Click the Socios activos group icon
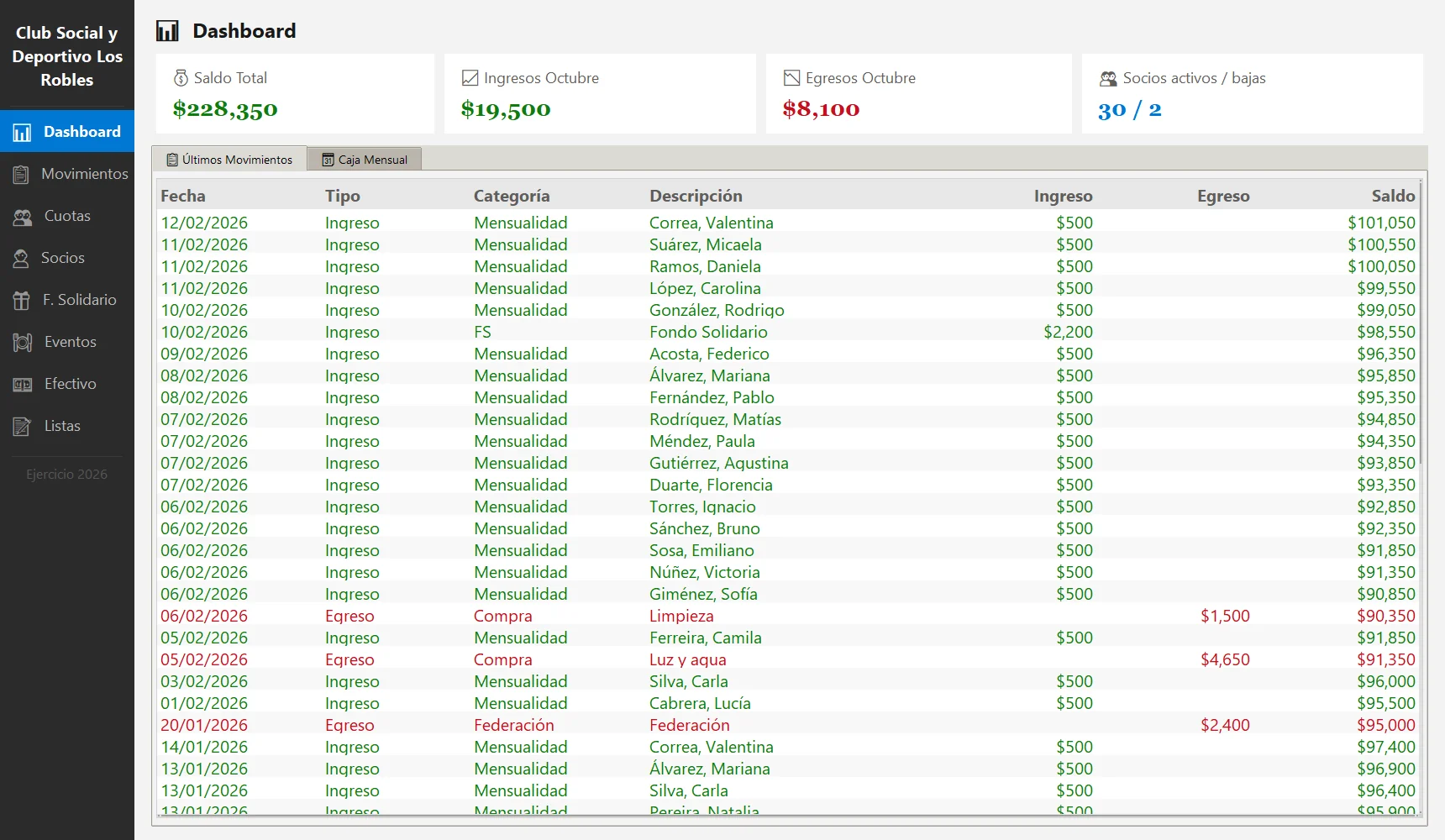The width and height of the screenshot is (1445, 840). click(x=1108, y=78)
